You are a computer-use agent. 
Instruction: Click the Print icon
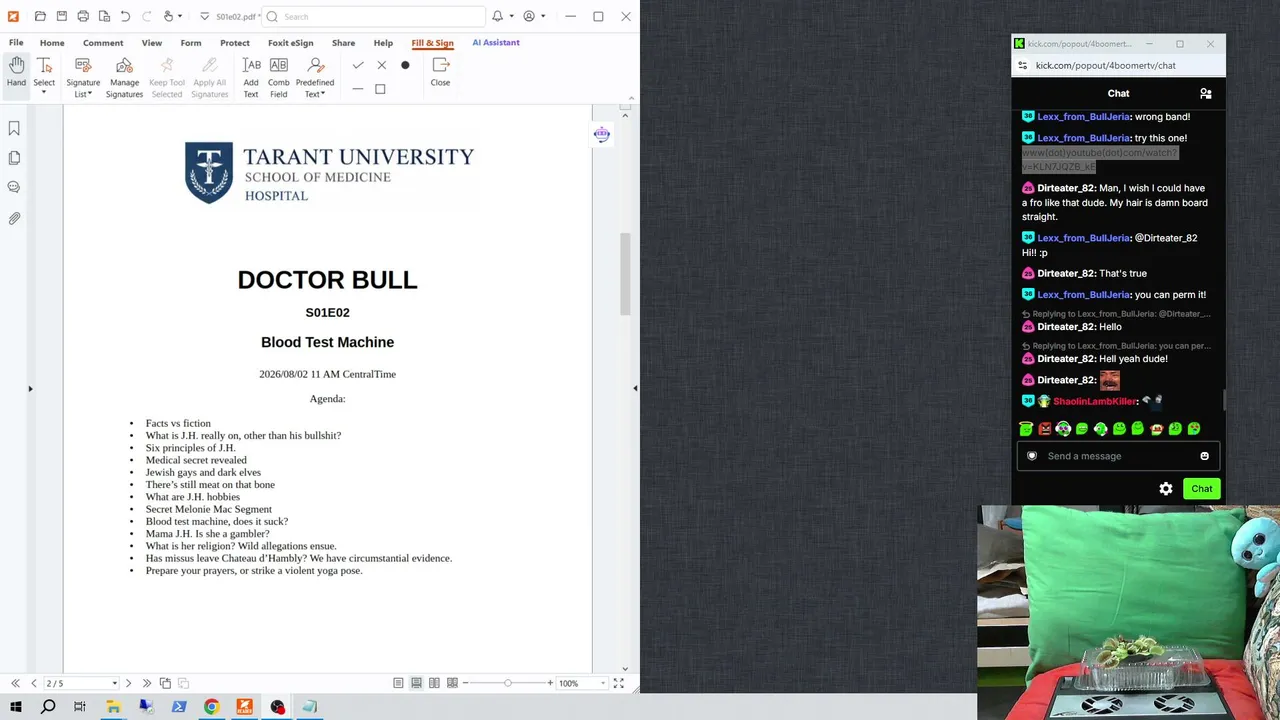(x=83, y=16)
